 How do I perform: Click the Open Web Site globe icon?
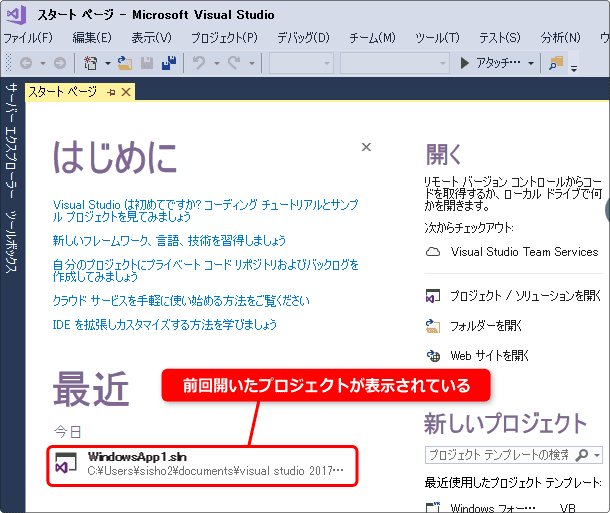433,355
